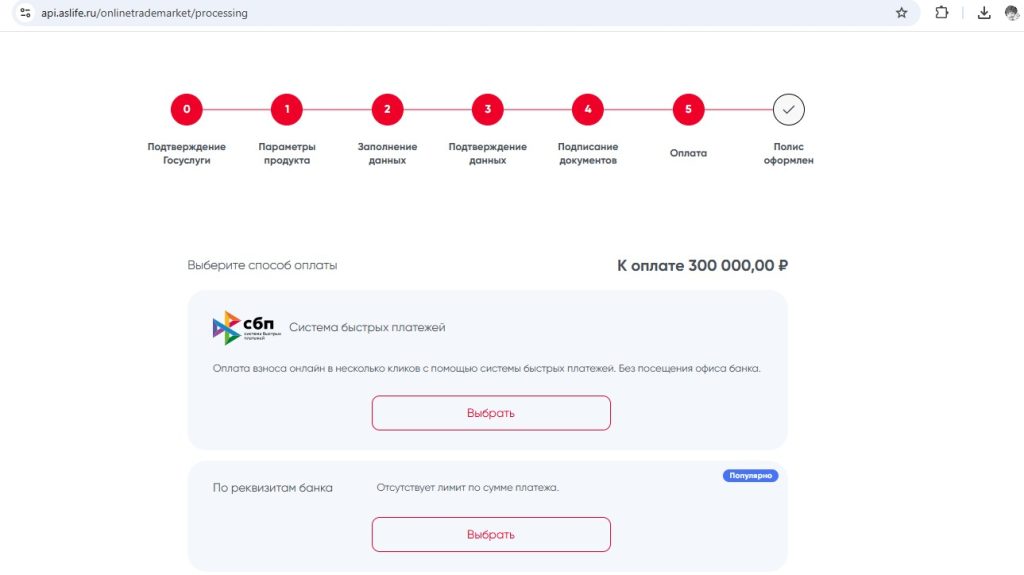Image resolution: width=1024 pixels, height=575 pixels.
Task: Choose bank details payment with Выбрать button
Action: pos(491,534)
